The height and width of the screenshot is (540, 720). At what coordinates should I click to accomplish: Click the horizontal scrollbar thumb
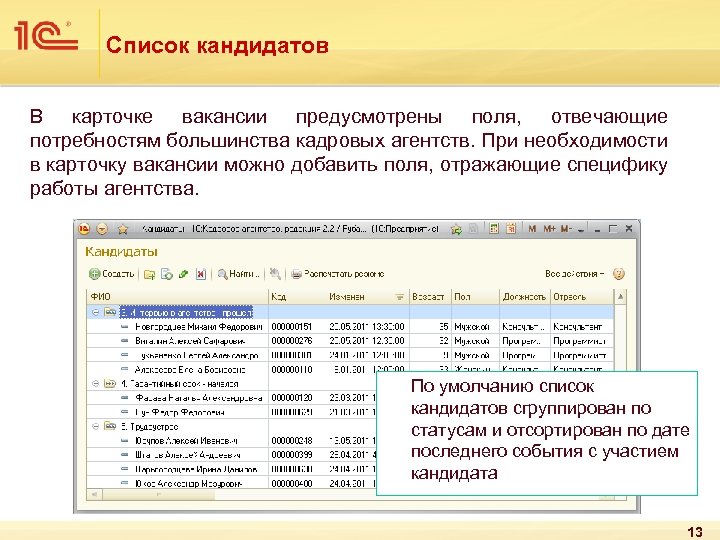pos(159,495)
